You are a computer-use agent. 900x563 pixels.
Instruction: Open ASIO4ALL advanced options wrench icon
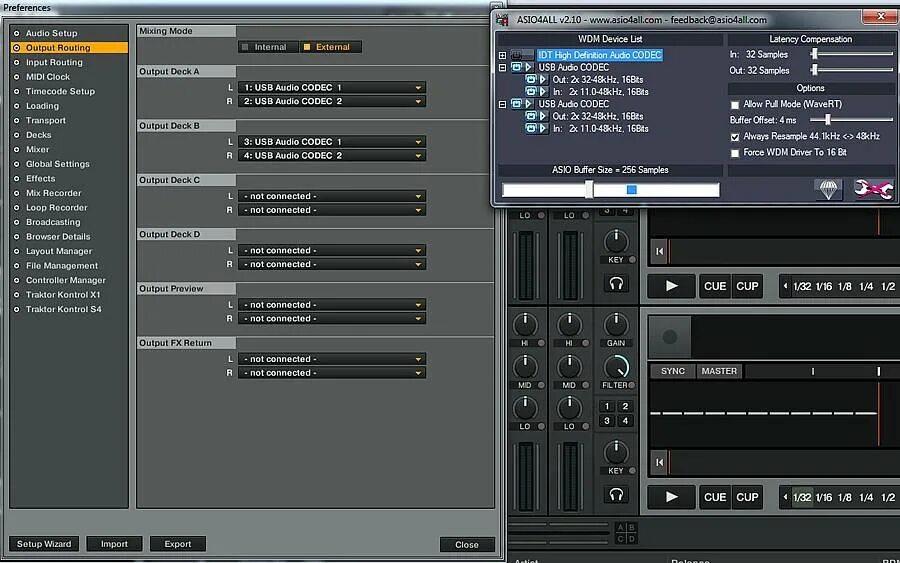point(873,189)
